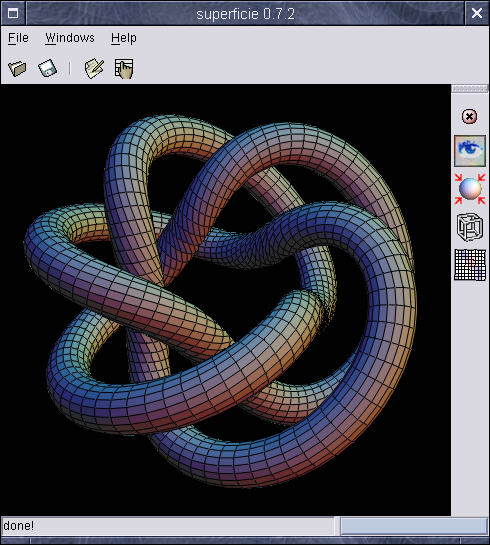Open the Help menu
The height and width of the screenshot is (545, 490).
click(x=124, y=38)
